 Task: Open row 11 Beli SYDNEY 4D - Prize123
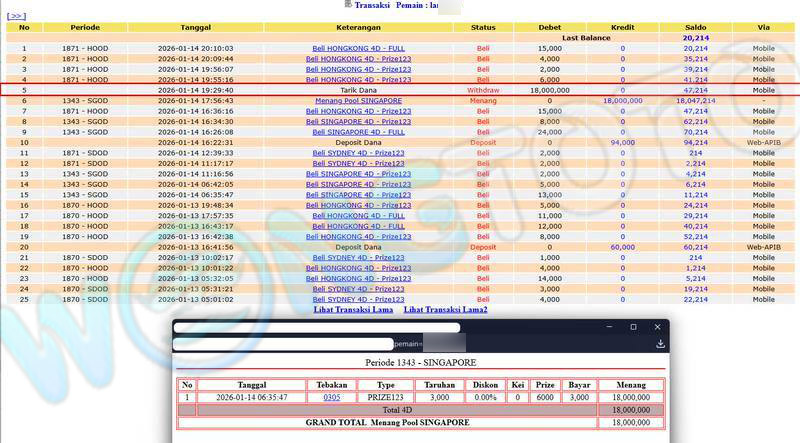358,153
